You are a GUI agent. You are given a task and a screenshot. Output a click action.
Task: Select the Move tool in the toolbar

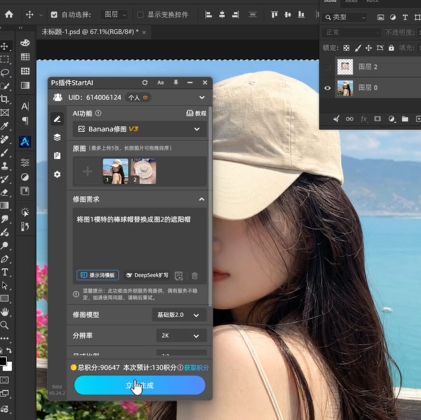click(x=5, y=46)
